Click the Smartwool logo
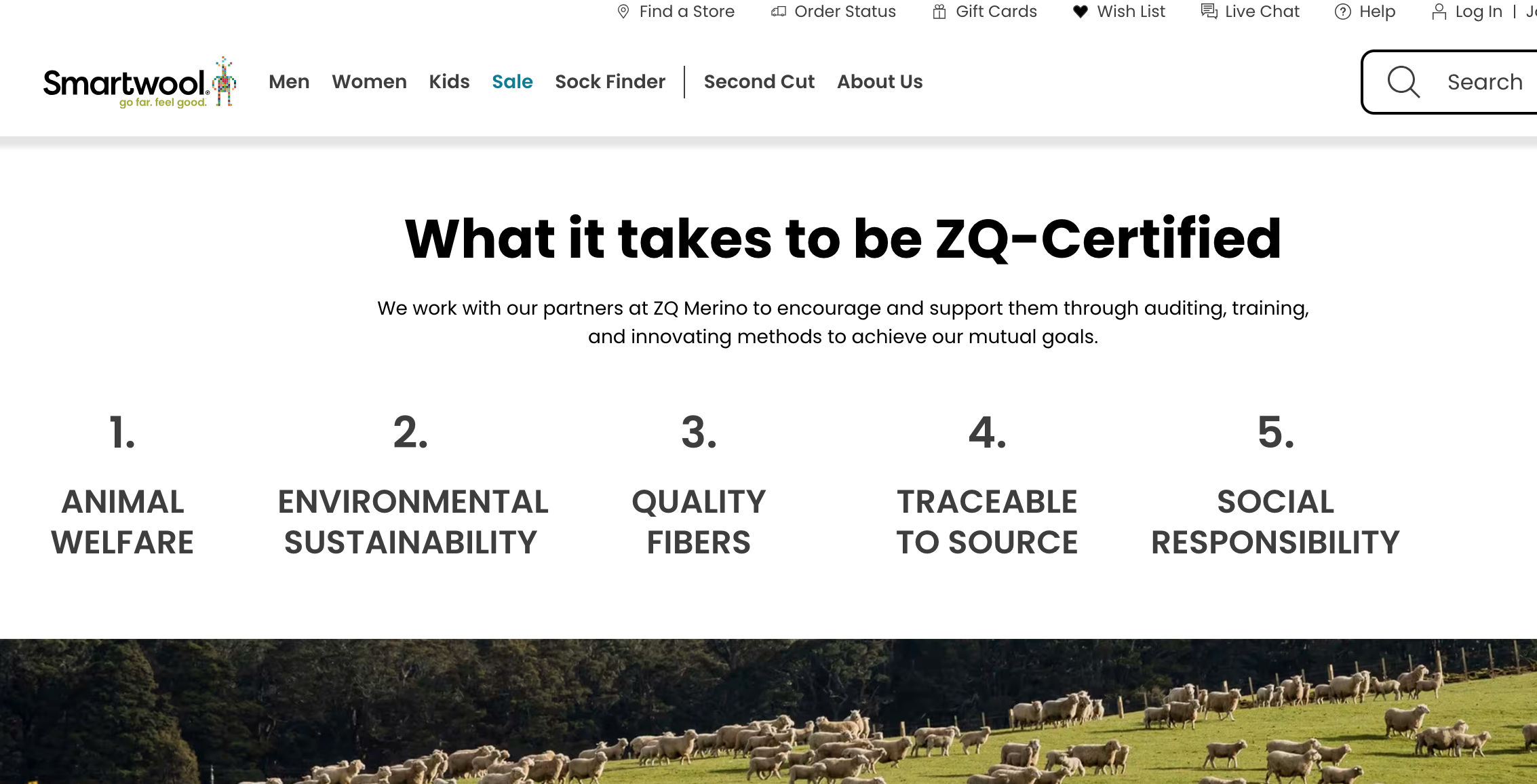 [139, 83]
